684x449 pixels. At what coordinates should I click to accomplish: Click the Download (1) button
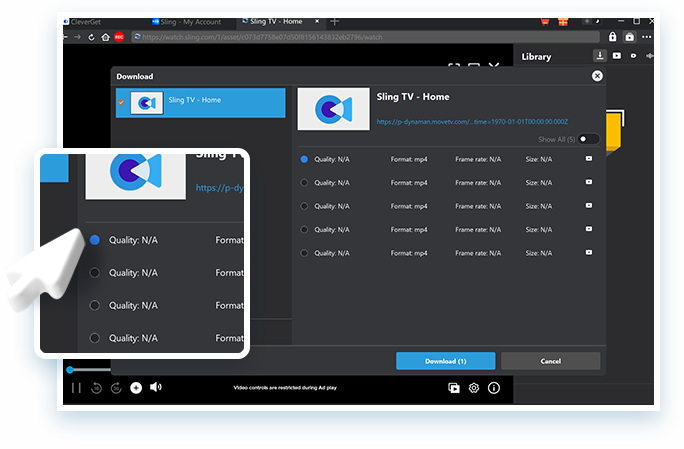[445, 361]
